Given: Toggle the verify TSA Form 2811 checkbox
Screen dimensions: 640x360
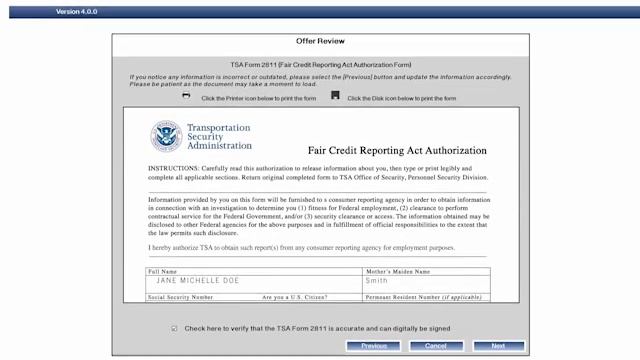Looking at the screenshot, I should pos(174,329).
